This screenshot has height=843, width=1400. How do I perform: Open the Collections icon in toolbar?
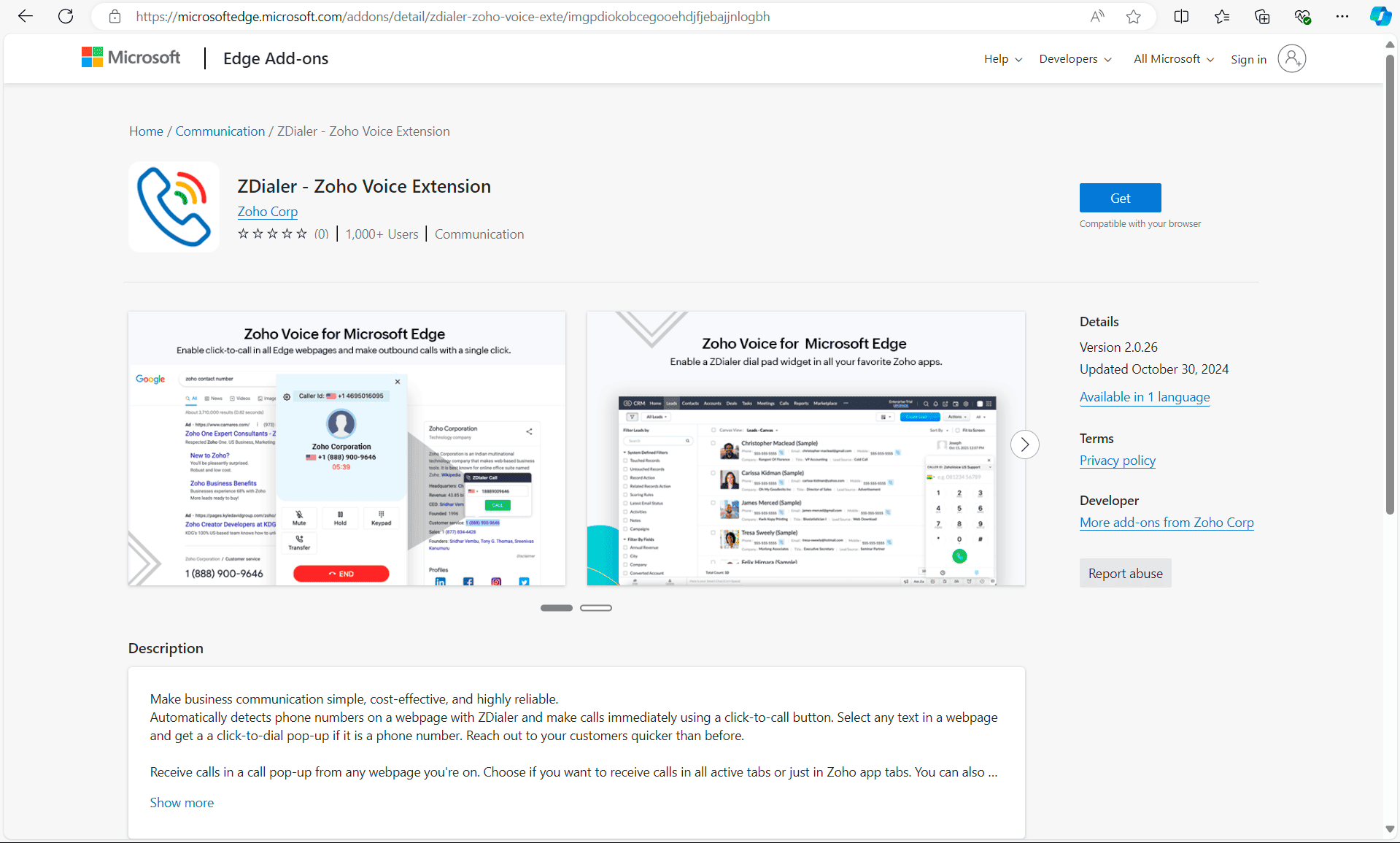[x=1262, y=16]
